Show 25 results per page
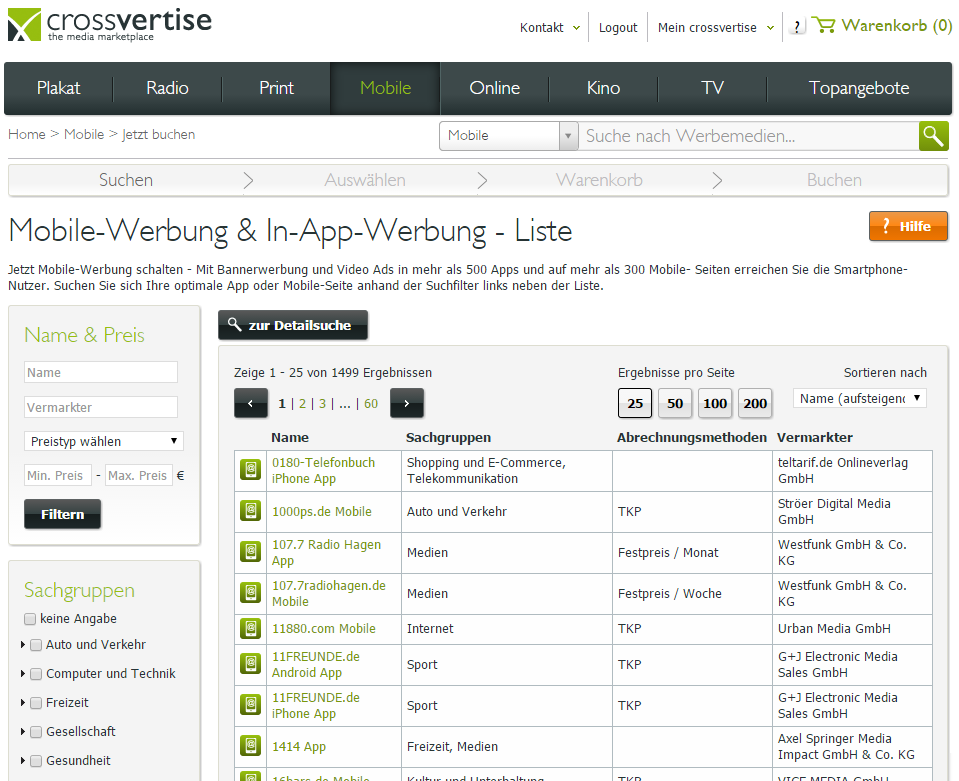 [635, 403]
